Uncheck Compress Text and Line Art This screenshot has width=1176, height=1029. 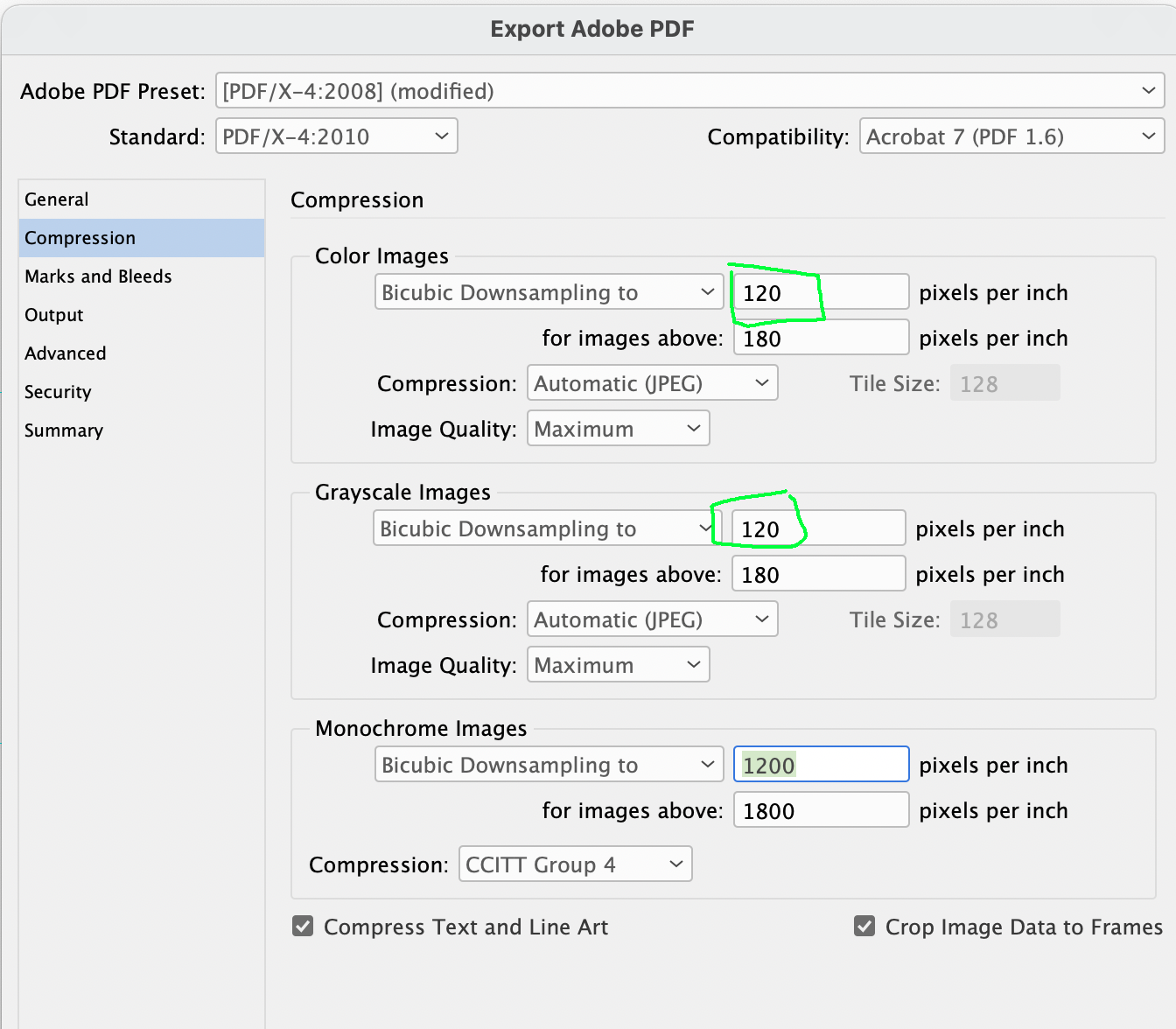[x=303, y=926]
